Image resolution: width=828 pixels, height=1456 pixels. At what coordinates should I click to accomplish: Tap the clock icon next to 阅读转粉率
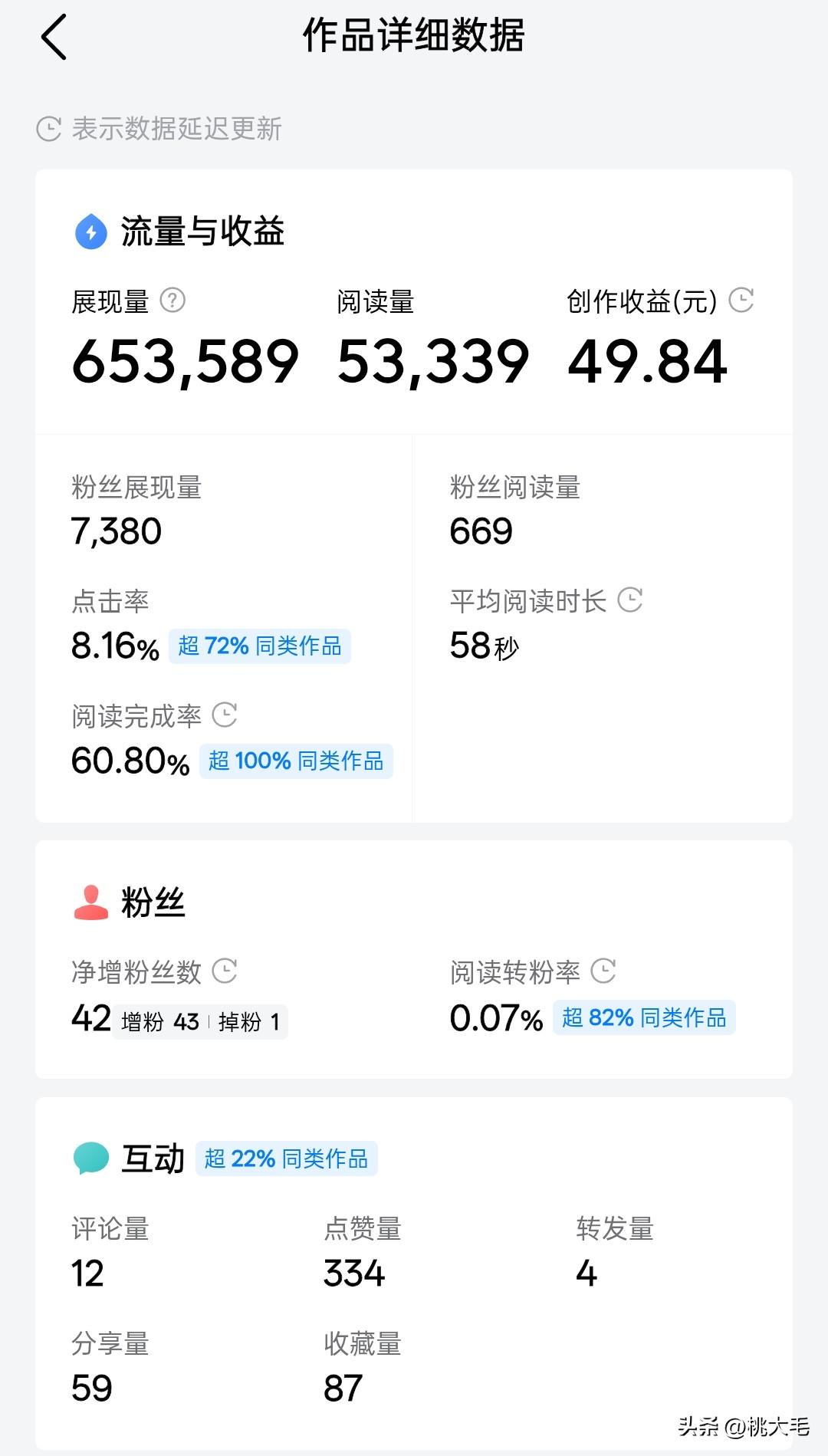[x=605, y=971]
